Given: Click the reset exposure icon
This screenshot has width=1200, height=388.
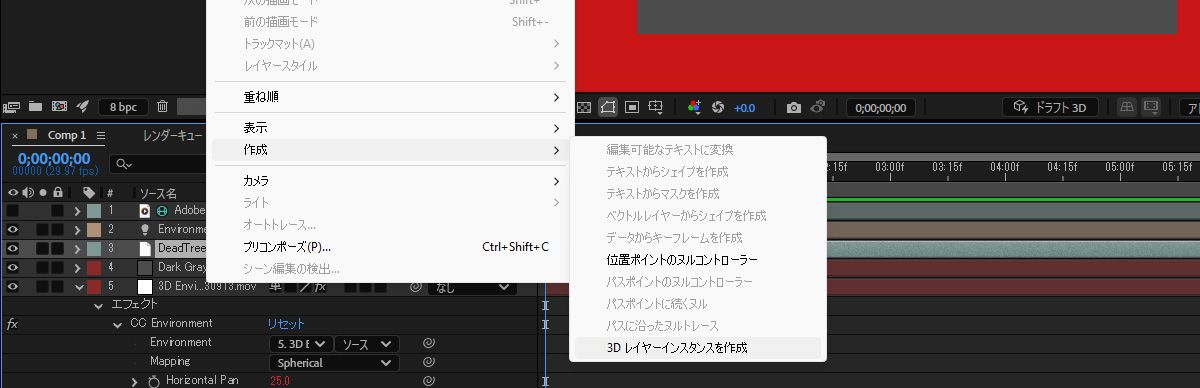Looking at the screenshot, I should click(x=717, y=107).
